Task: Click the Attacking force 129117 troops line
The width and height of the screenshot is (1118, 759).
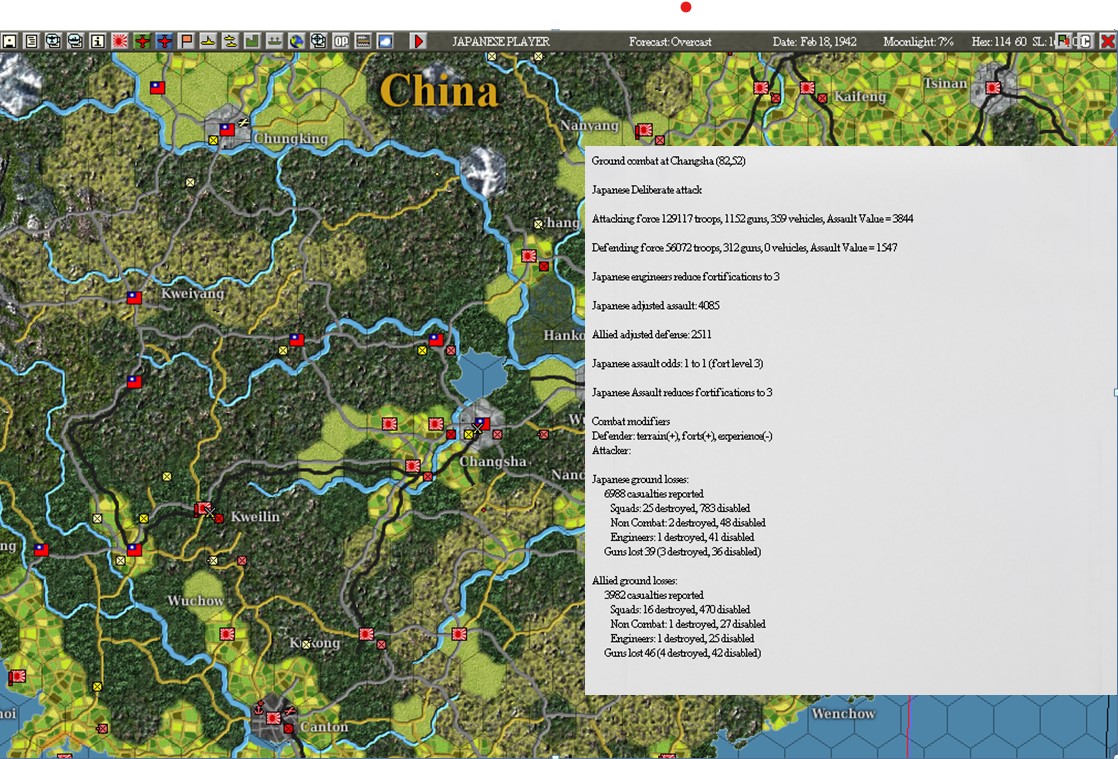Action: [x=752, y=219]
